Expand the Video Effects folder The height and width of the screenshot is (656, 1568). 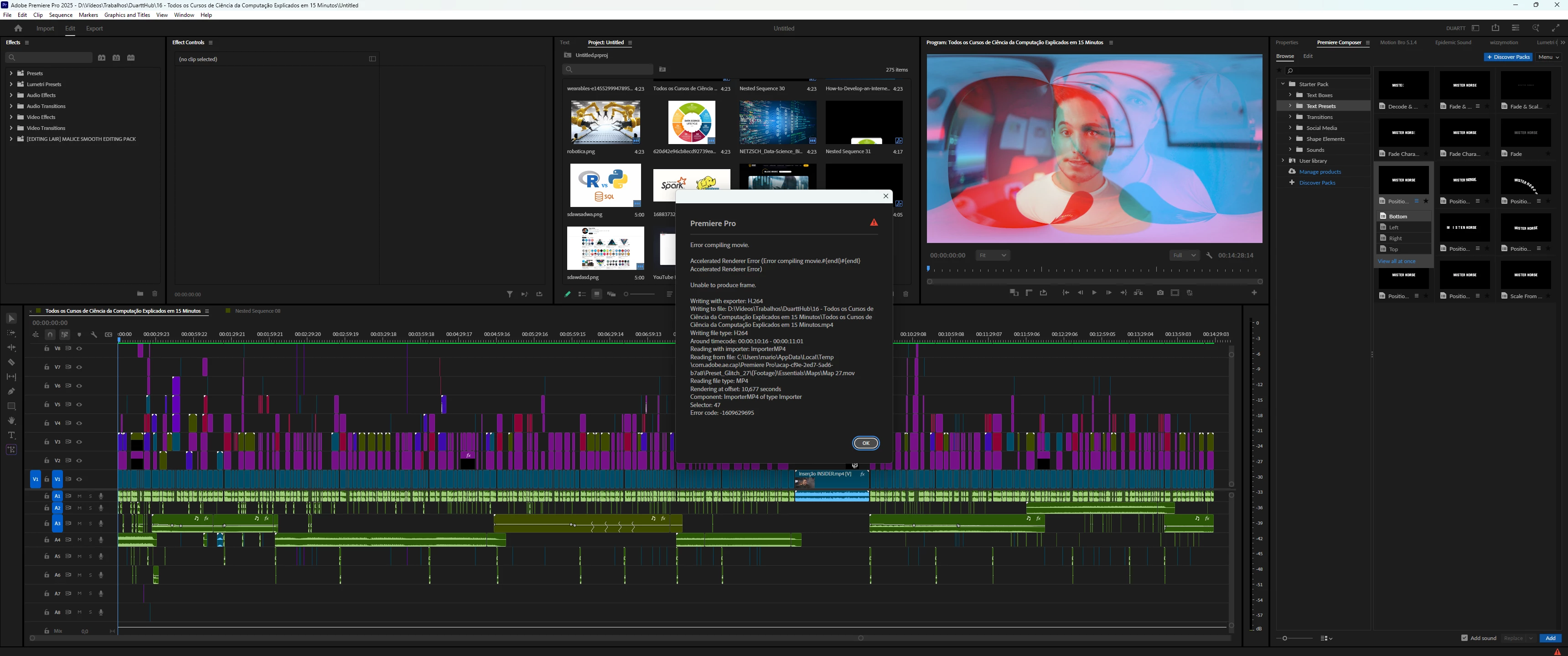11,117
